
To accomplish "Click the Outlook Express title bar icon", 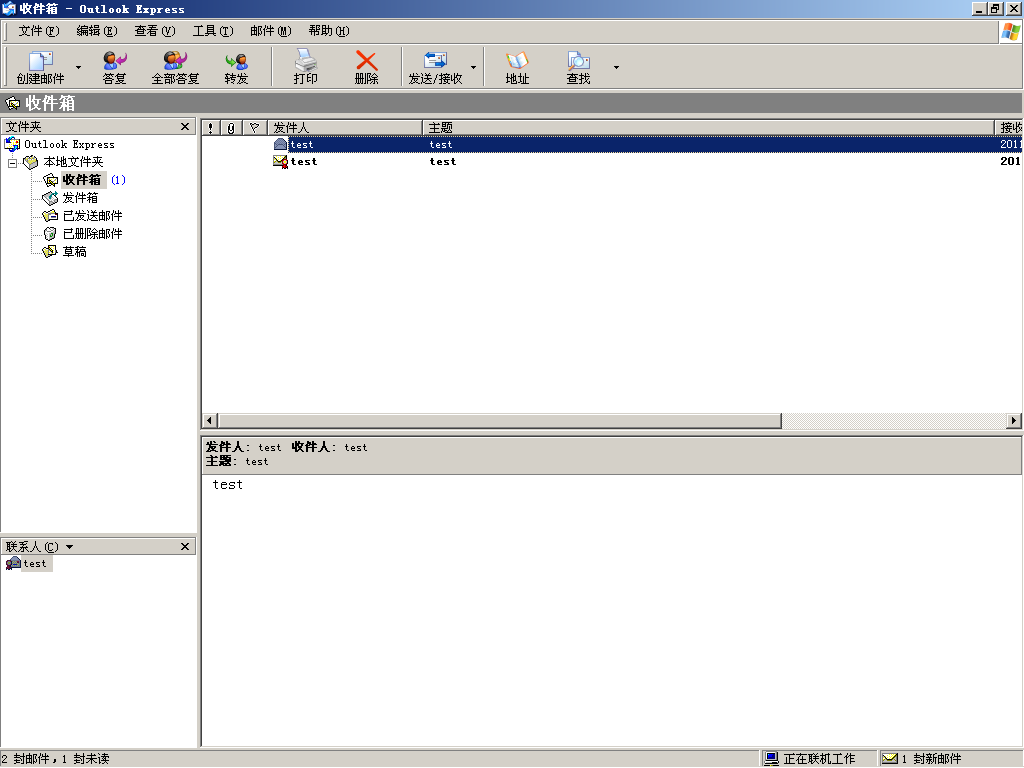I will 8,8.
